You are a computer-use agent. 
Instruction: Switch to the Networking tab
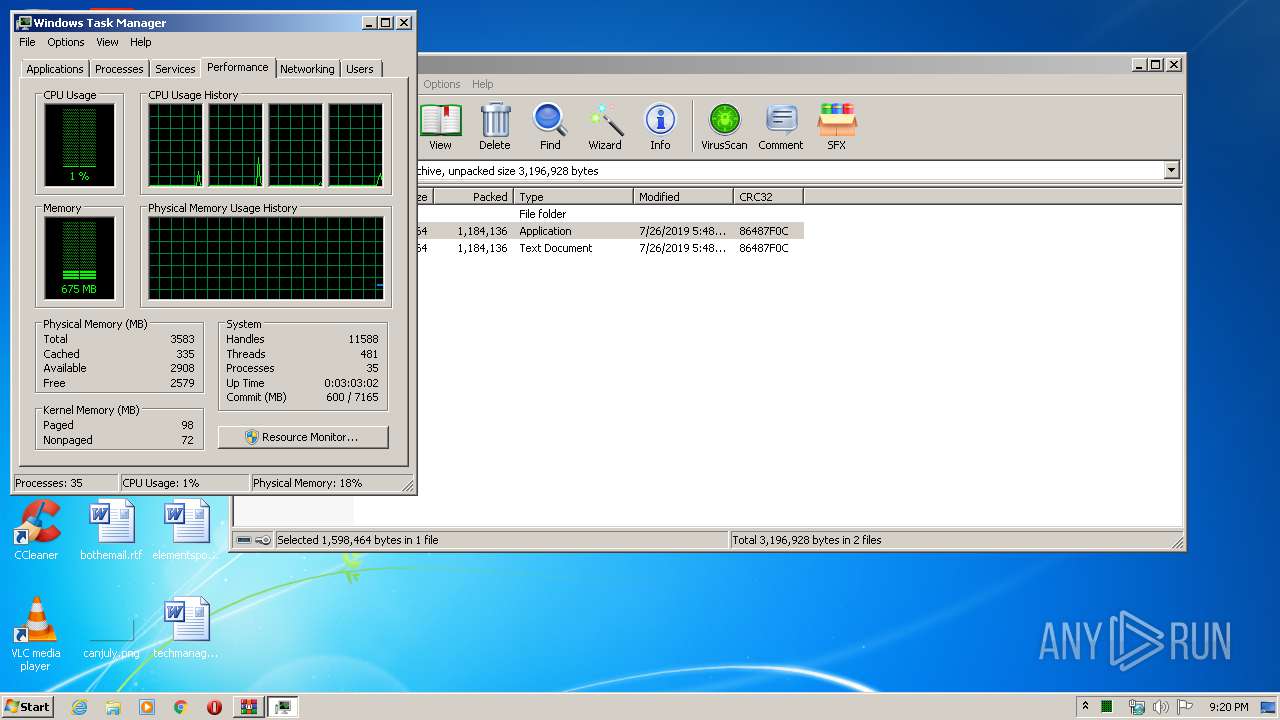point(307,69)
